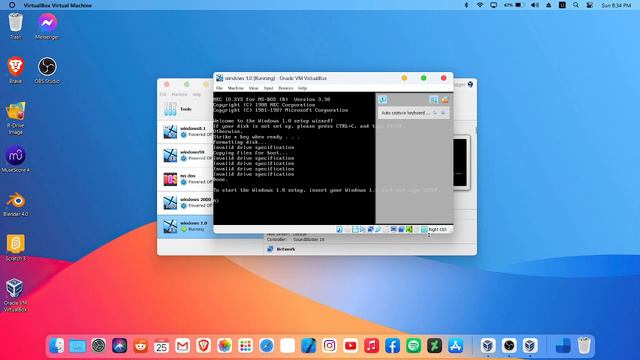
Task: Open OBS icon in the dock
Action: [509, 346]
